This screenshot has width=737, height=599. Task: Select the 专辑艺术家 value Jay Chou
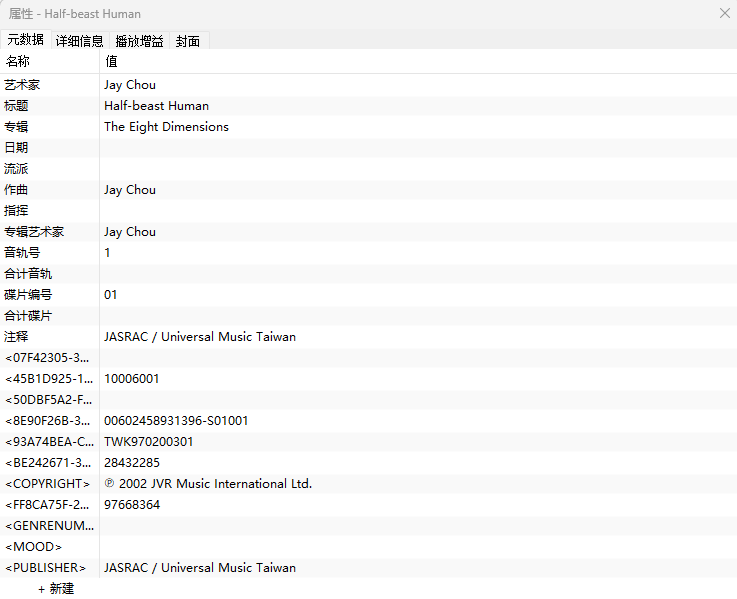(x=130, y=232)
